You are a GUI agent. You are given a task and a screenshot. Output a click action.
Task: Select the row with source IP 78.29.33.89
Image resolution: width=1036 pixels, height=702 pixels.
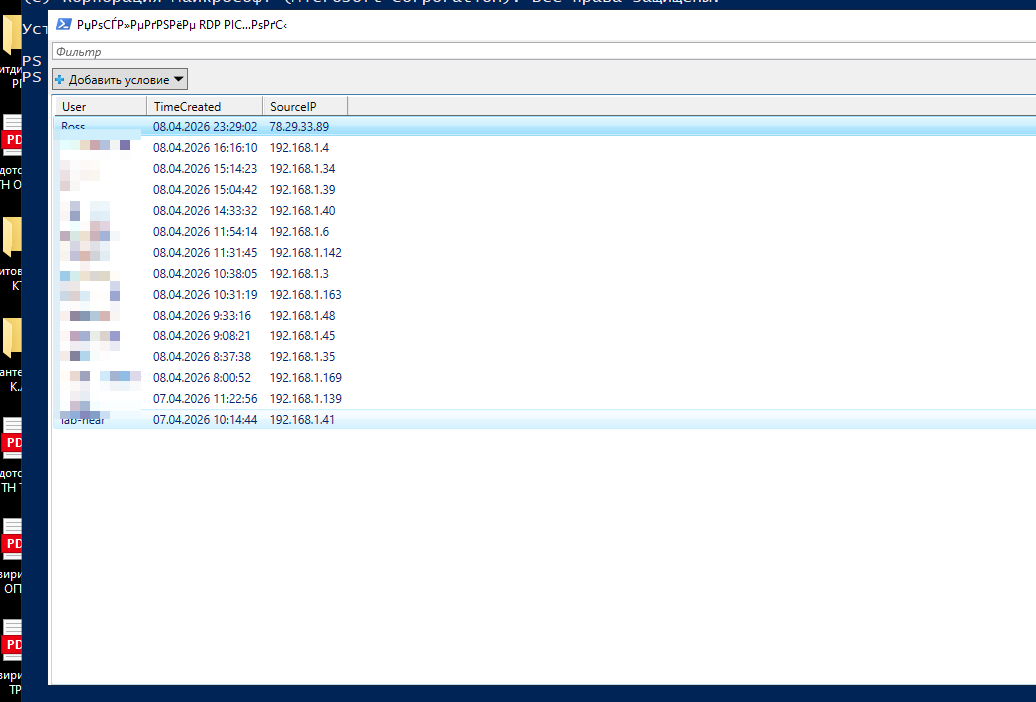click(299, 127)
